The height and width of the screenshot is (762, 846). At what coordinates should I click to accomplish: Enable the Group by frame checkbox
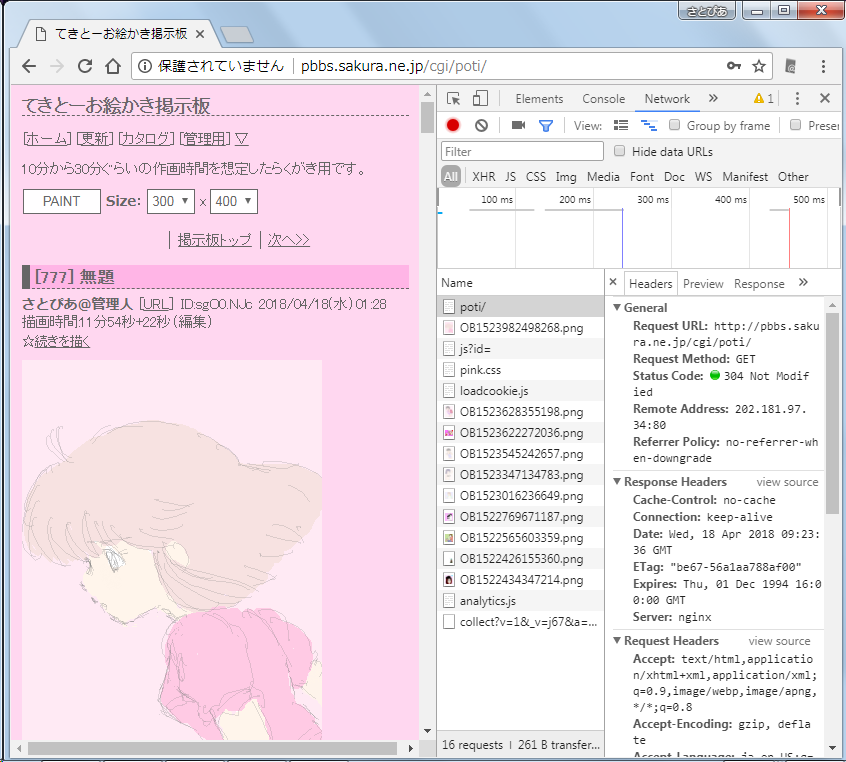674,125
